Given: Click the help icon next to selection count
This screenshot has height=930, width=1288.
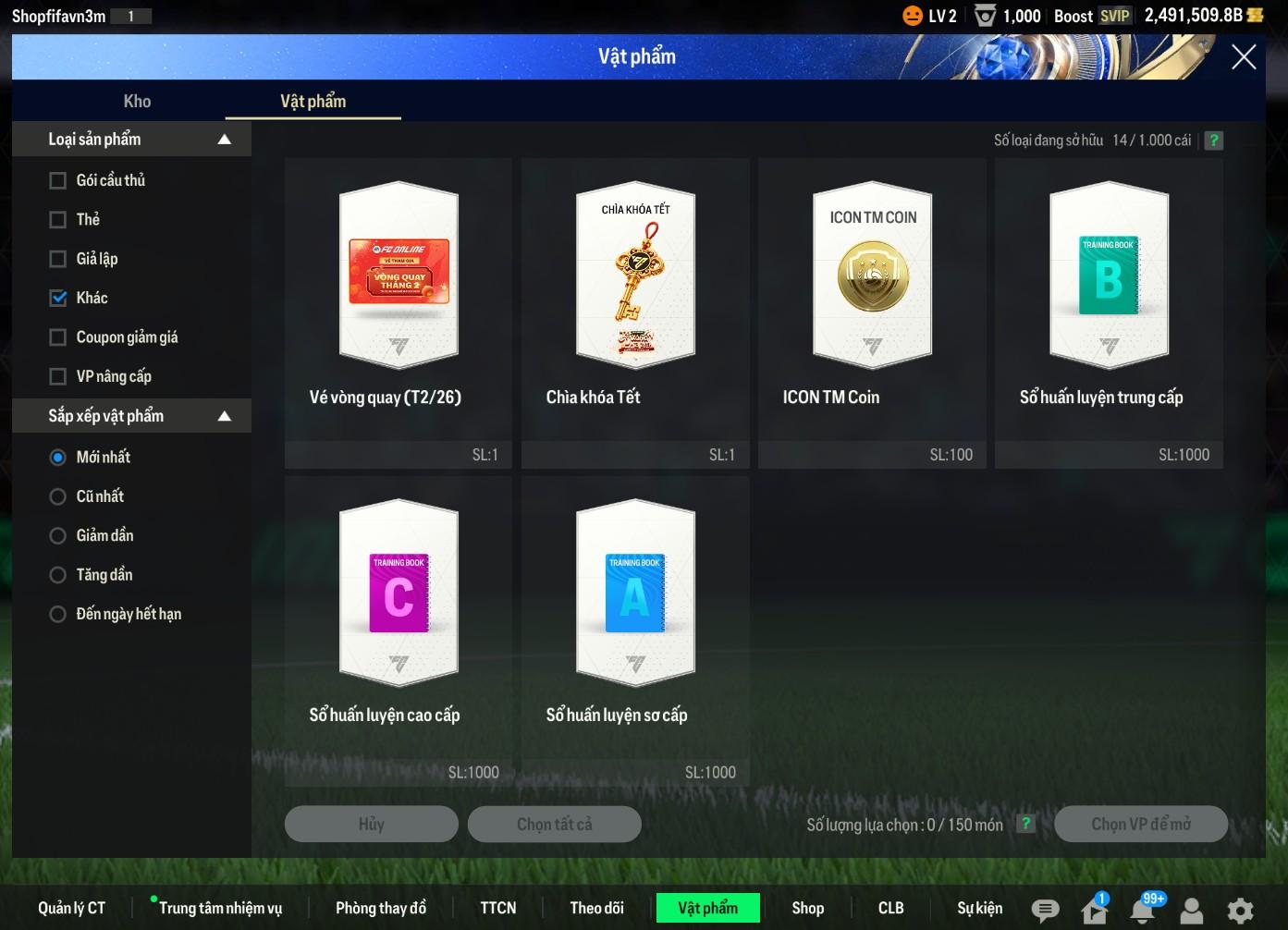Looking at the screenshot, I should pyautogui.click(x=1025, y=824).
